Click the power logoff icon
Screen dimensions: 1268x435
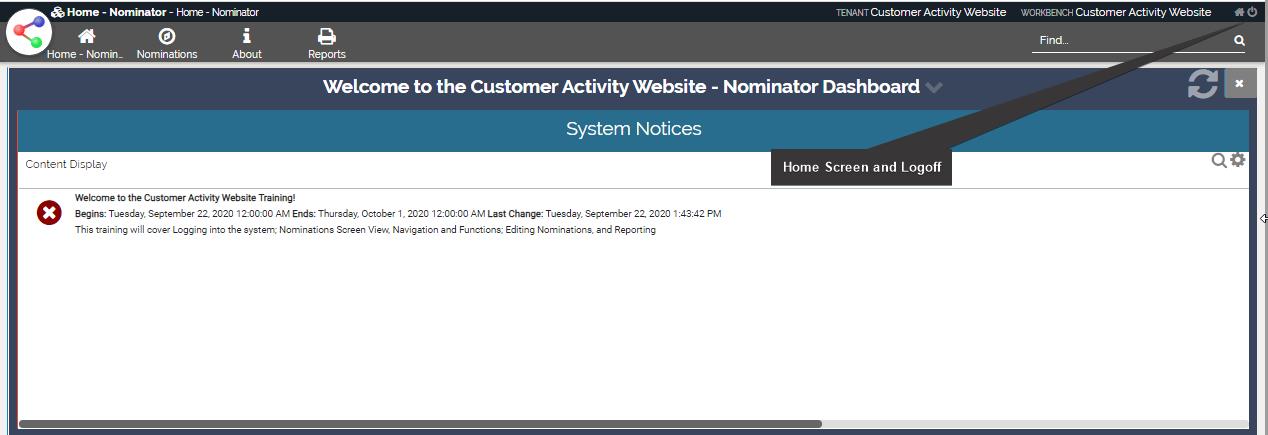(1253, 12)
